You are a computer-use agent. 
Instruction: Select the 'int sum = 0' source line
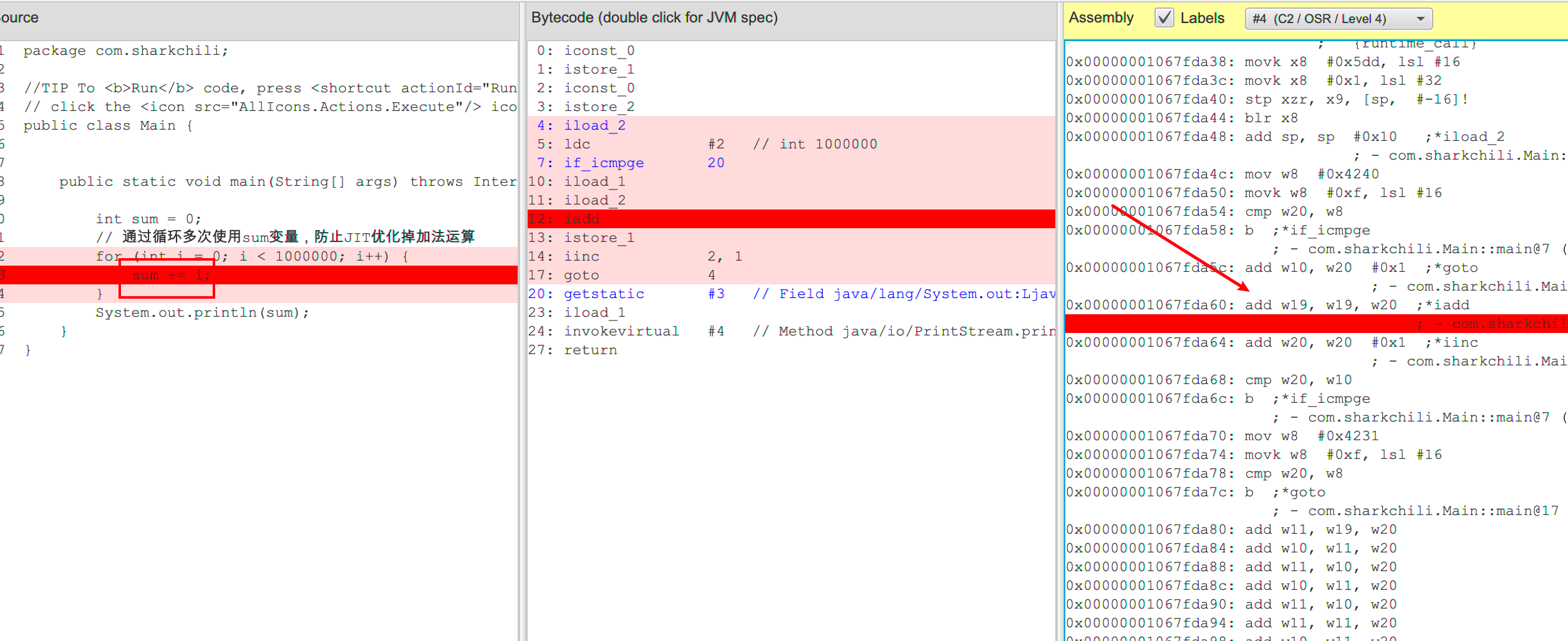(x=148, y=219)
